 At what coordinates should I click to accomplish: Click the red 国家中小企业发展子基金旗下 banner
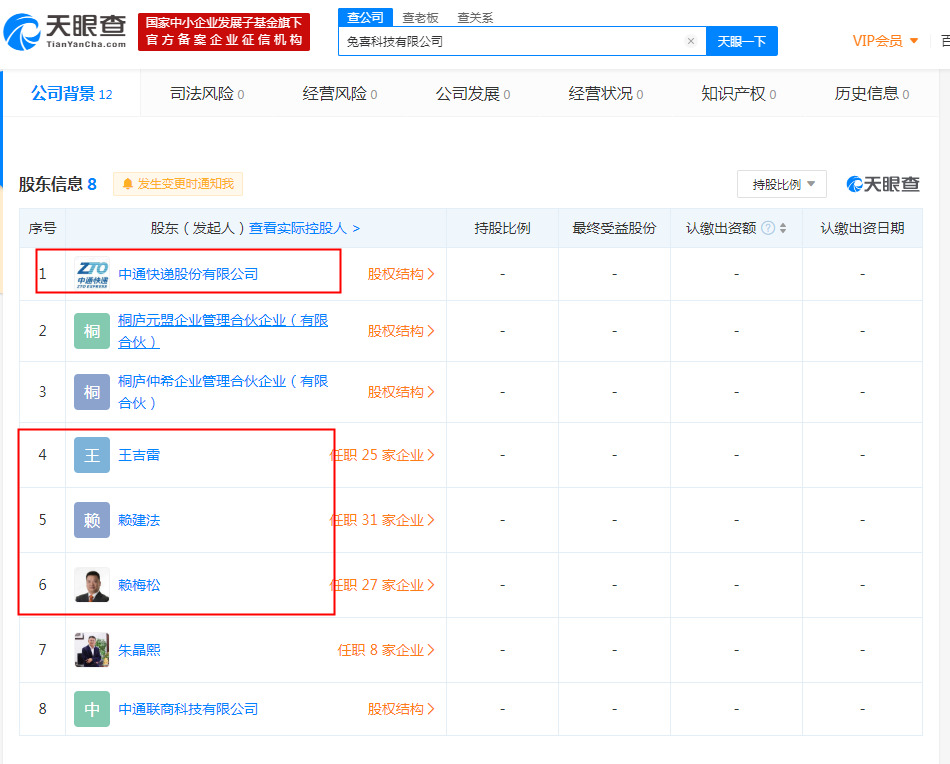[x=224, y=32]
